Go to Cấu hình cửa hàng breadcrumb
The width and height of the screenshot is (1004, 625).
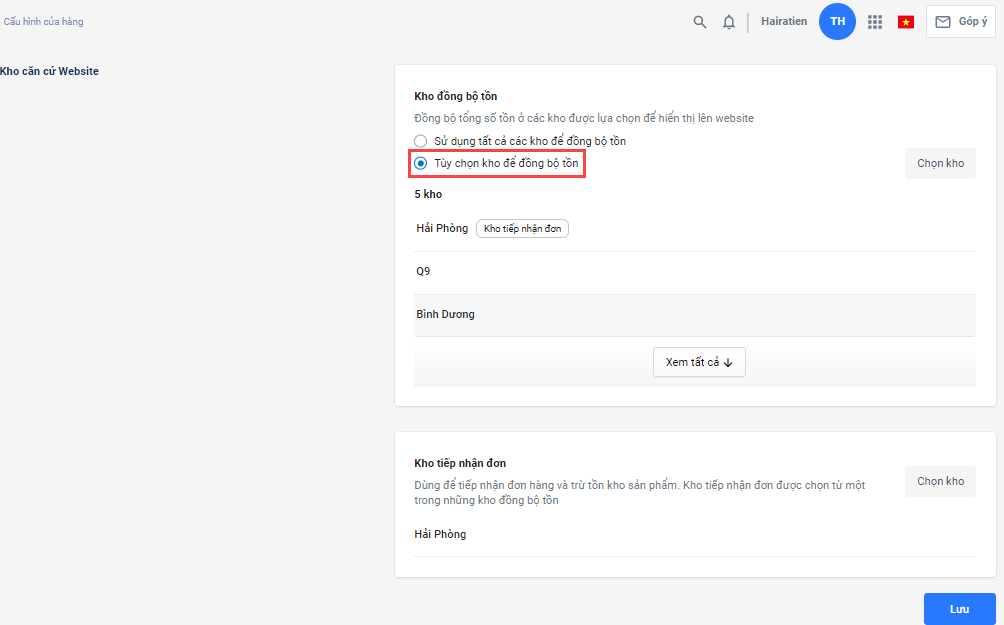(44, 22)
